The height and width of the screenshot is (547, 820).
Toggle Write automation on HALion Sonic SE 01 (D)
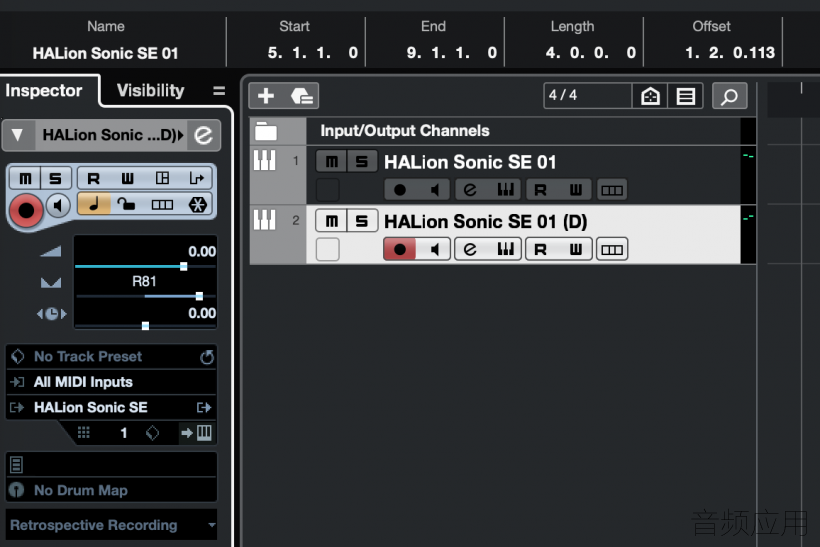pyautogui.click(x=576, y=249)
